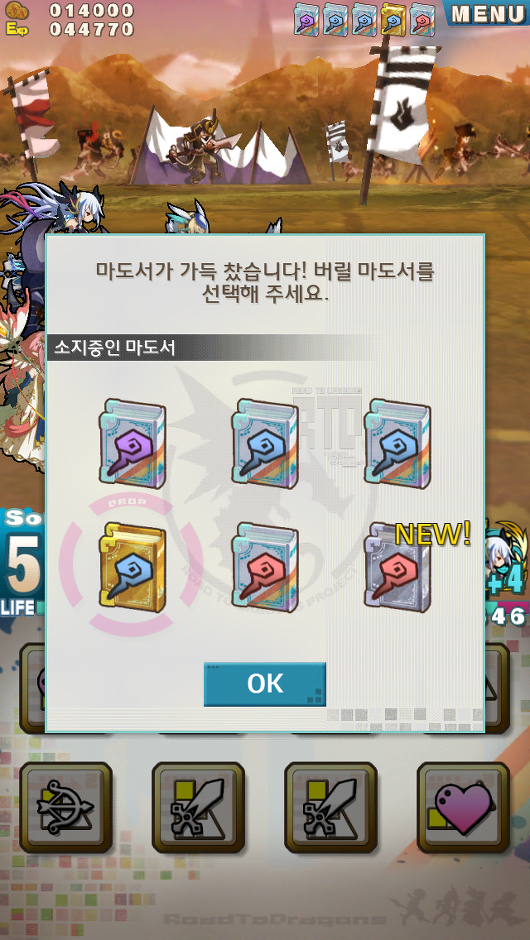Tap the horned warrior by the tent
The width and height of the screenshot is (530, 940).
pos(201,150)
